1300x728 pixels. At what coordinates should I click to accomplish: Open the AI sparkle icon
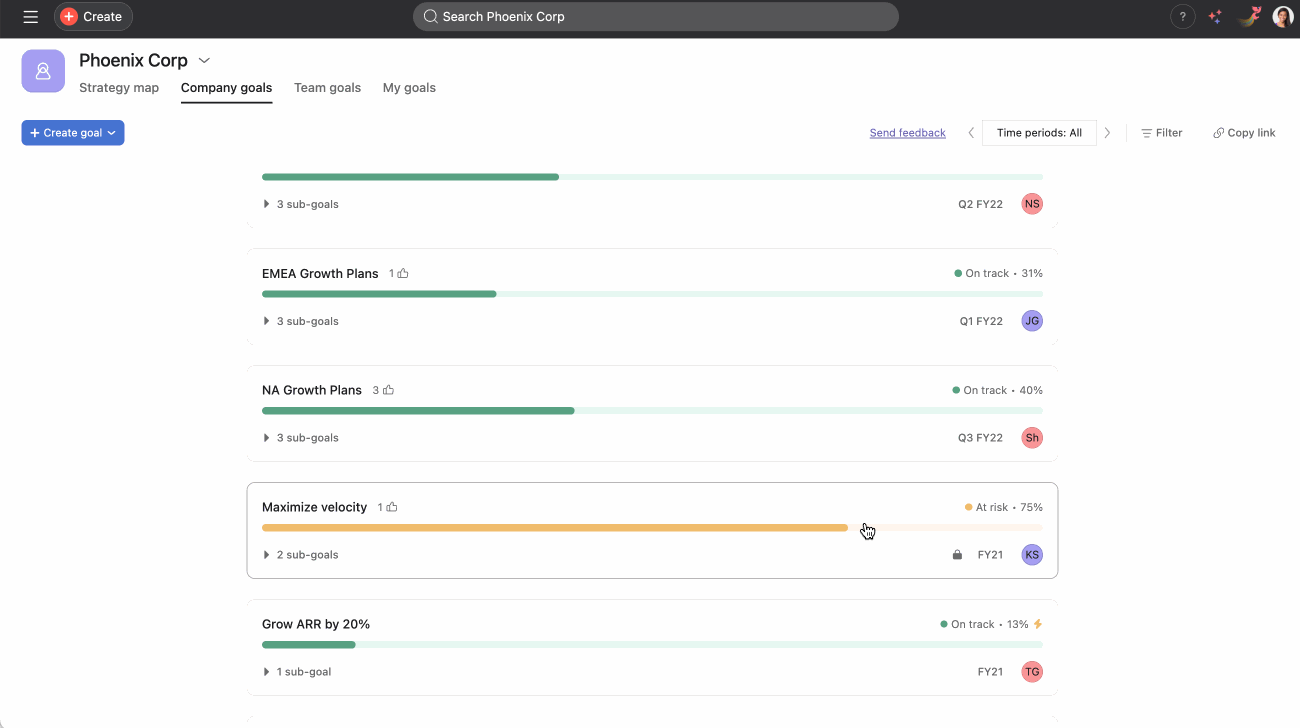click(x=1215, y=17)
